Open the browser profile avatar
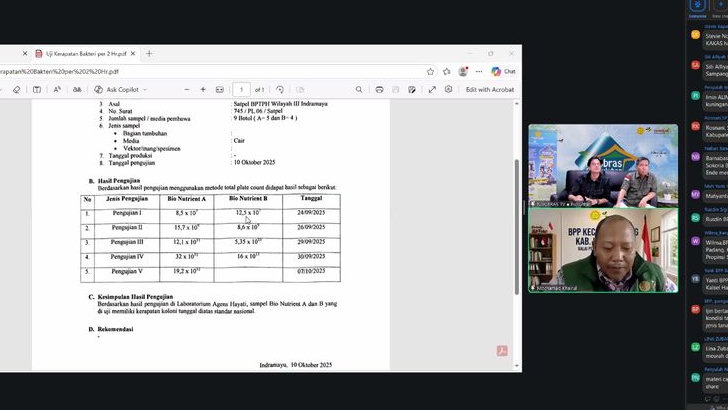This screenshot has height=410, width=728. 463,72
